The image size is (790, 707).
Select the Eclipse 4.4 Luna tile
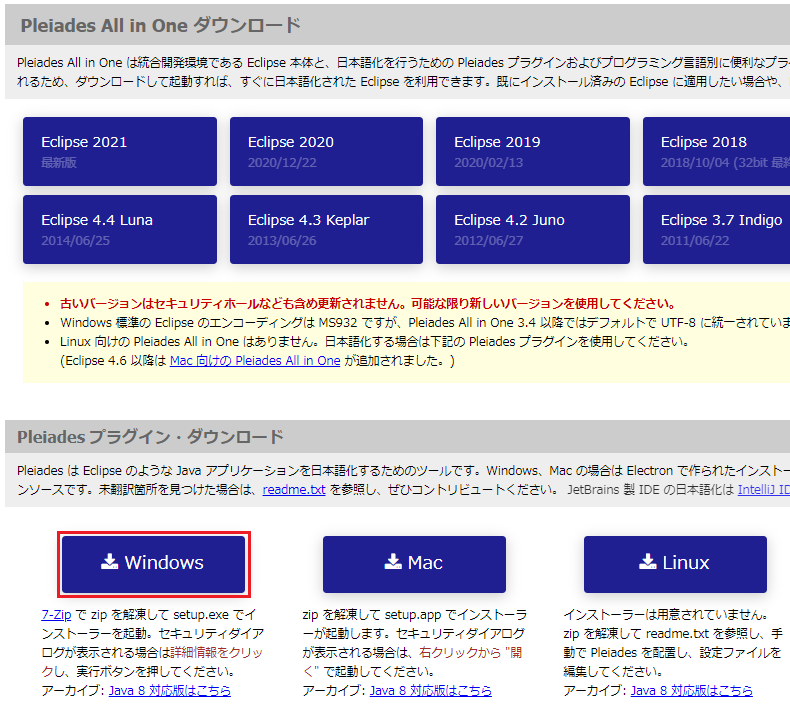point(120,229)
